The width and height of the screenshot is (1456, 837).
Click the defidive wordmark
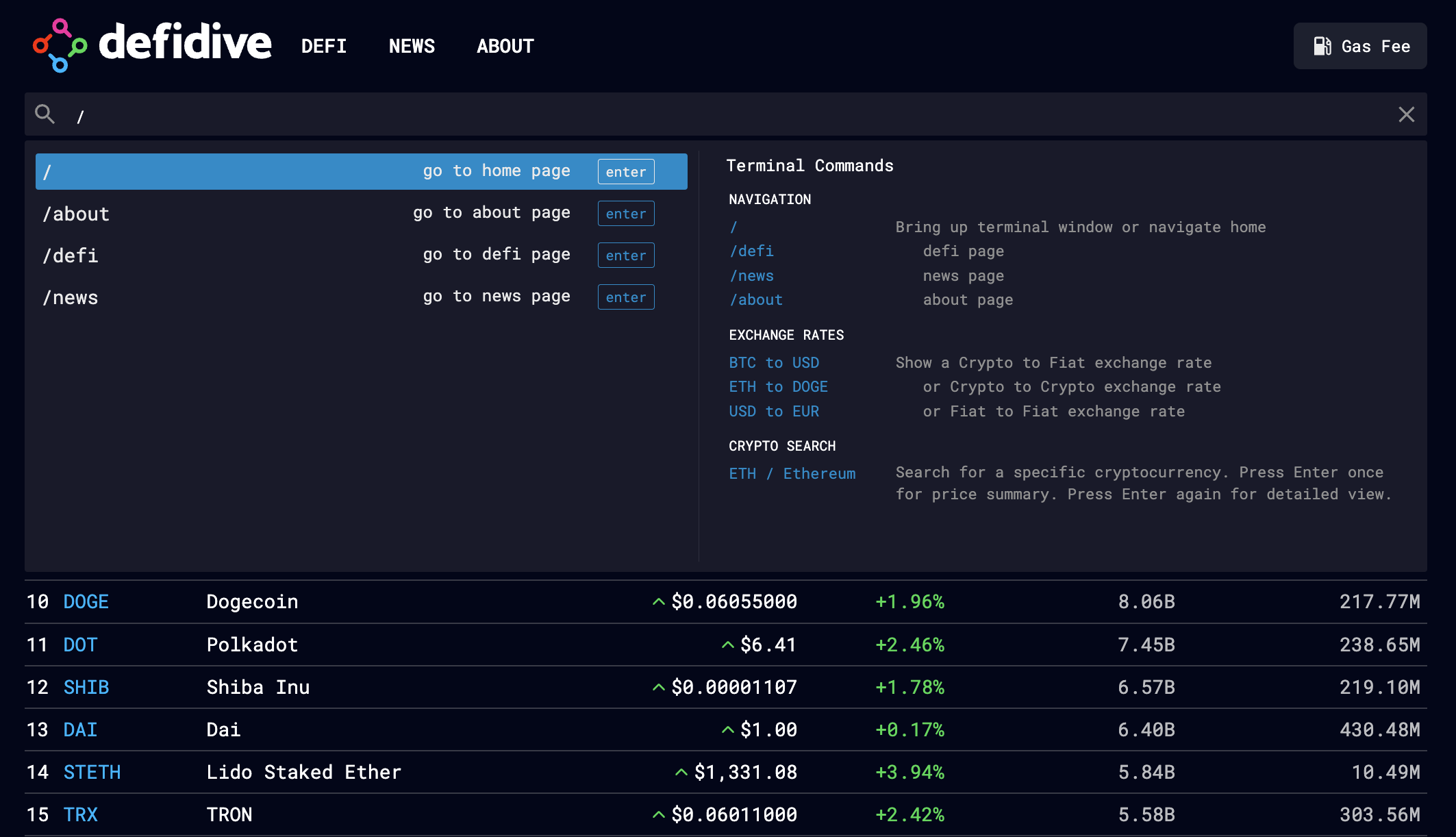[x=185, y=42]
